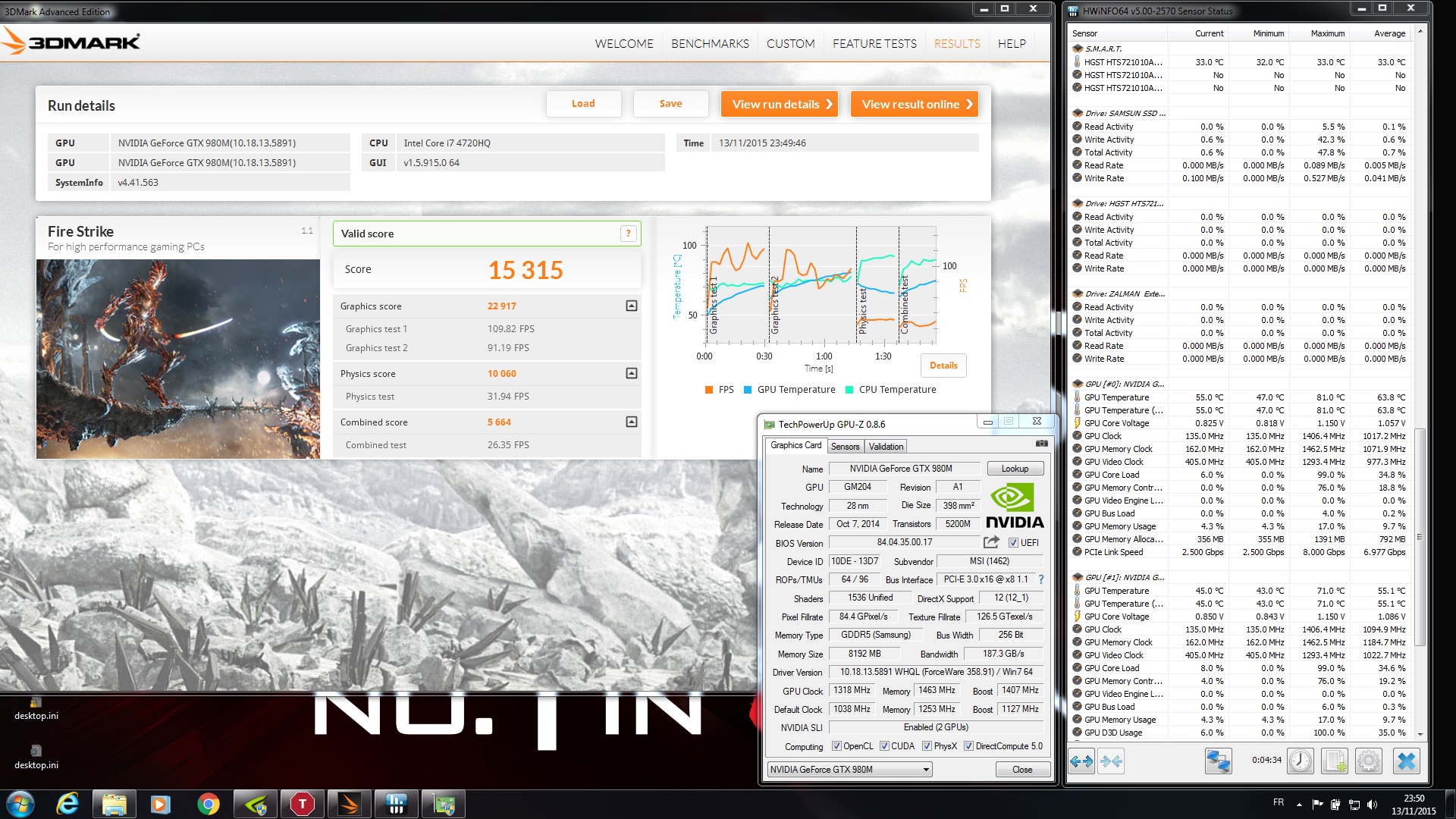Toggle the CUDA checkbox
Viewport: 1456px width, 819px height.
pyautogui.click(x=884, y=746)
